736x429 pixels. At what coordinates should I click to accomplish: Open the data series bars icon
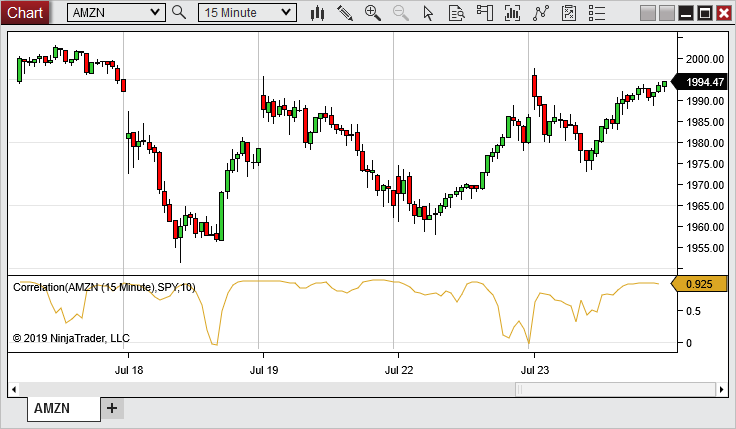pos(512,13)
